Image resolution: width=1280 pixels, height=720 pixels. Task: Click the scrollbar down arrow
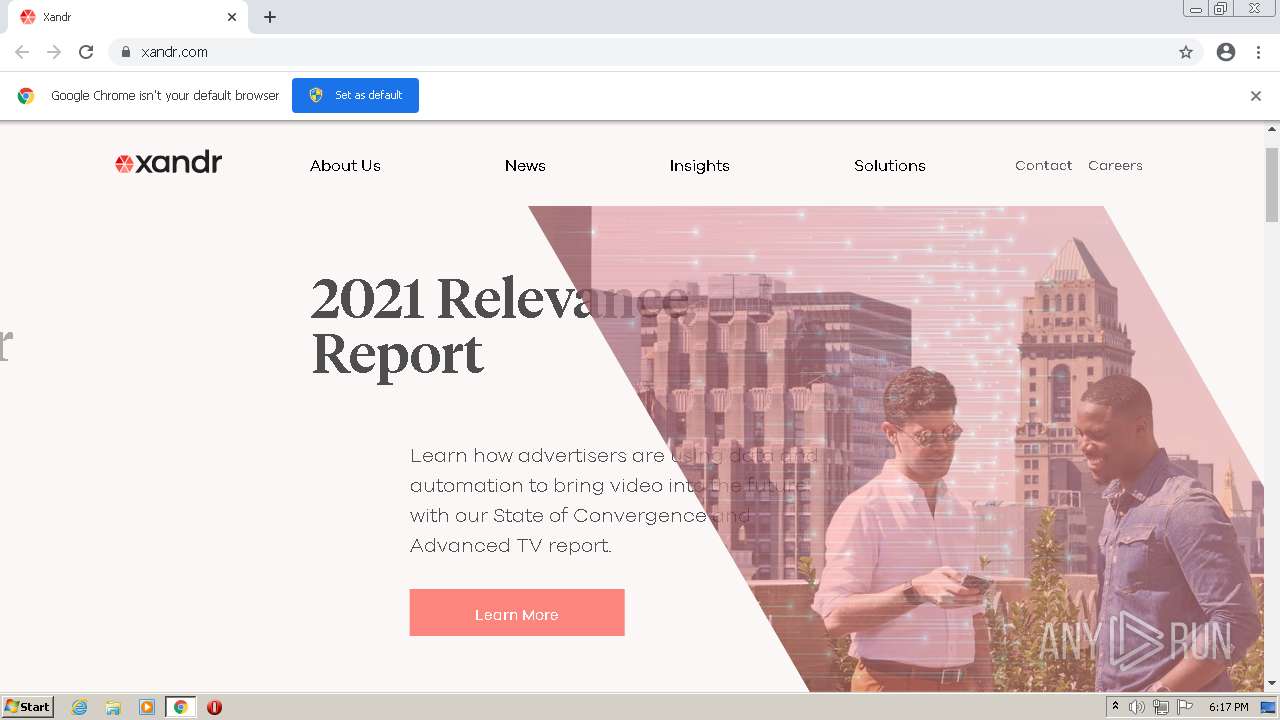pos(1272,684)
